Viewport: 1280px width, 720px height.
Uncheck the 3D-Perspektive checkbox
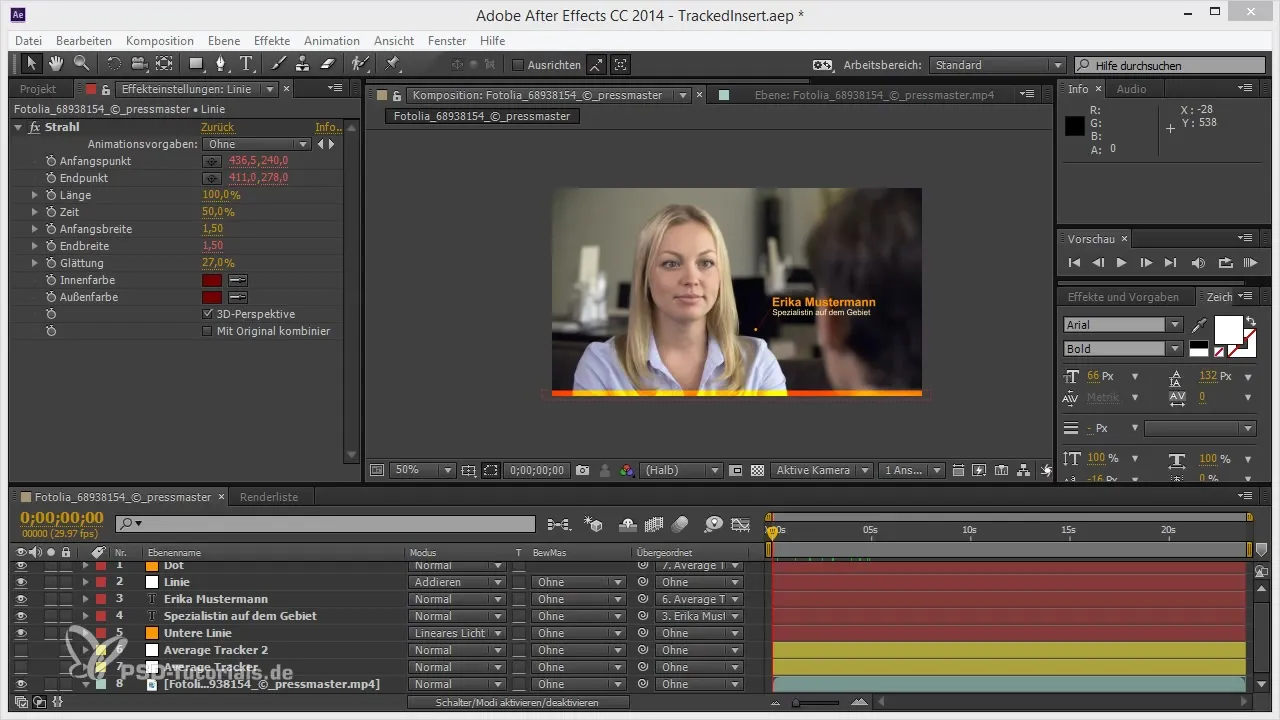click(x=208, y=314)
